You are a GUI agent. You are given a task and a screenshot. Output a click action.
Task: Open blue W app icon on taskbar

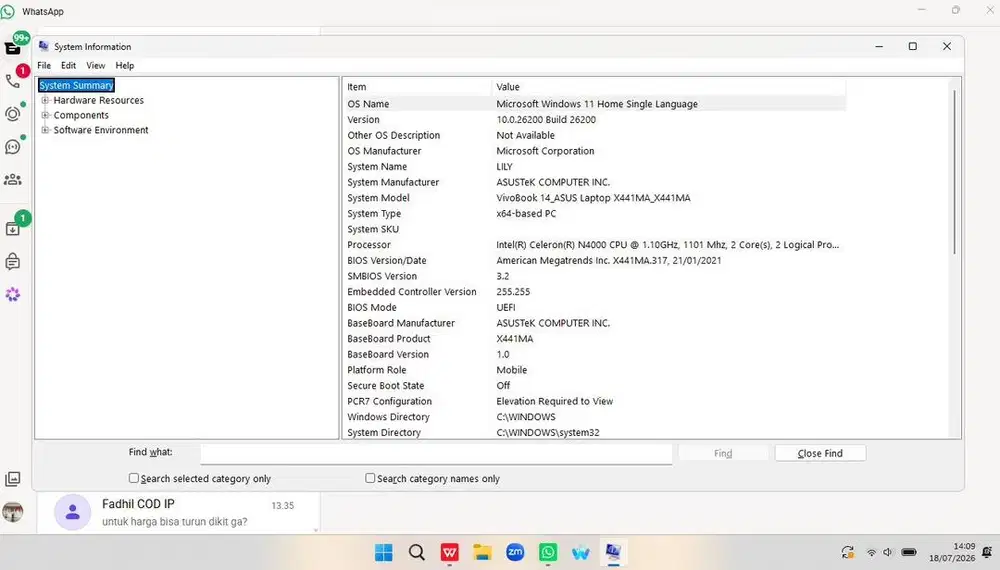coord(581,552)
